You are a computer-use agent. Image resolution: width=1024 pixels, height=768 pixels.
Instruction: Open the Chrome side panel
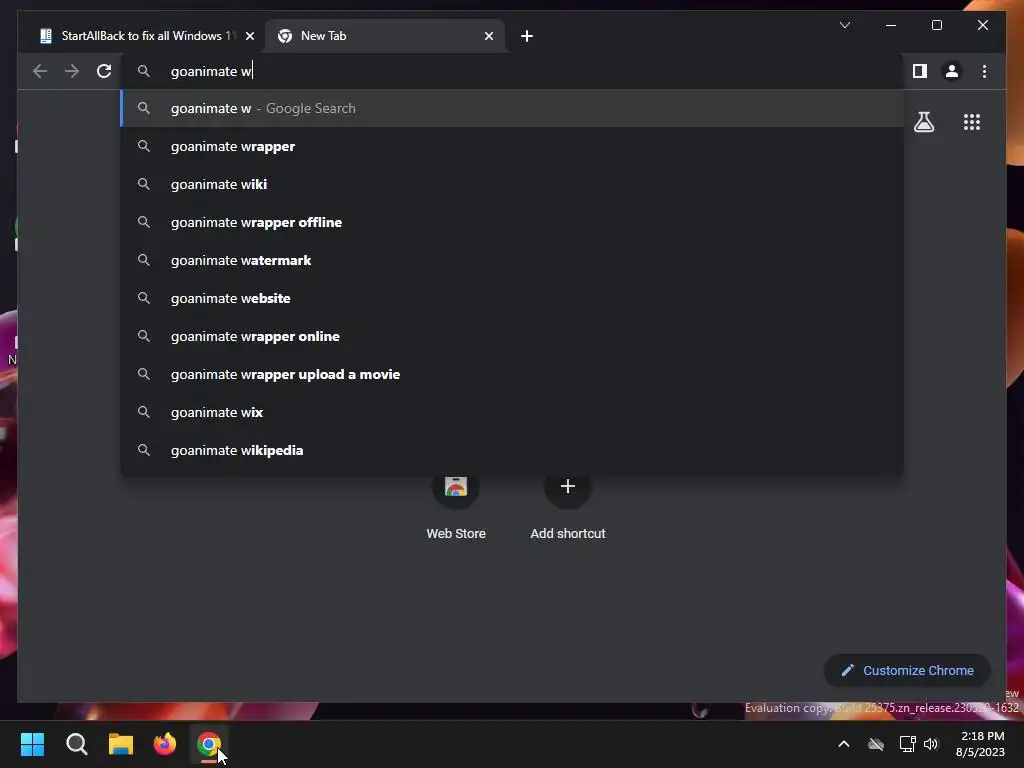pyautogui.click(x=920, y=71)
